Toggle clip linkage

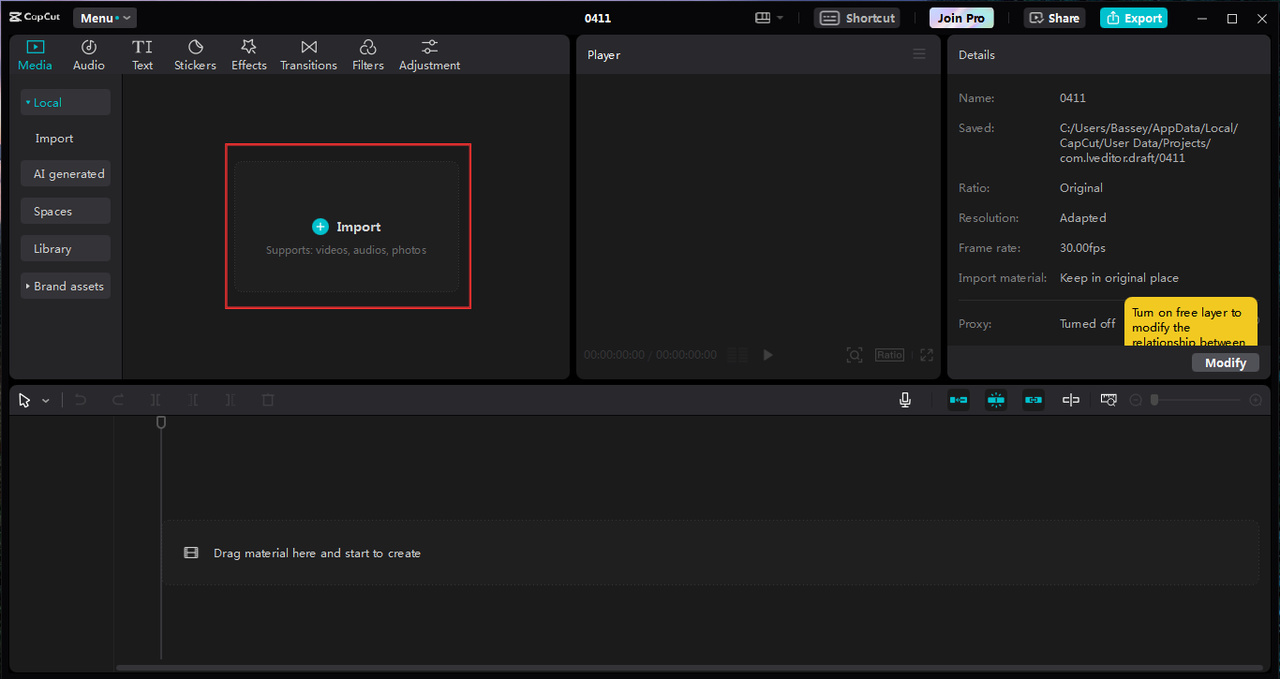point(1033,400)
